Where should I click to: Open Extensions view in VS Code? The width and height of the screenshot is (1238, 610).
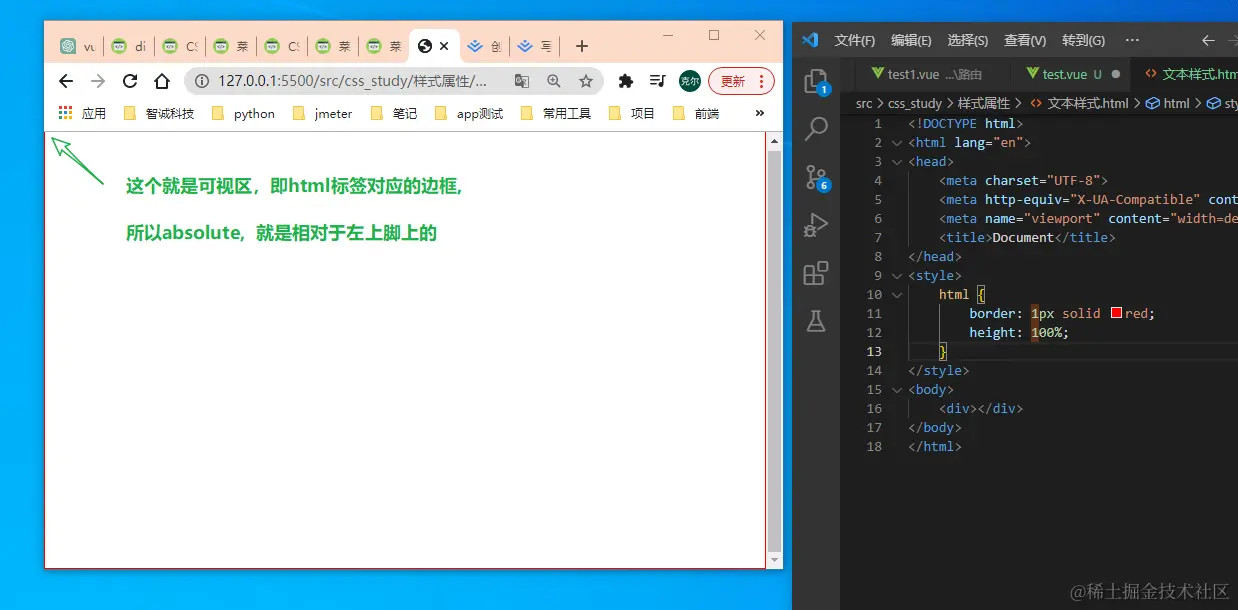(816, 273)
